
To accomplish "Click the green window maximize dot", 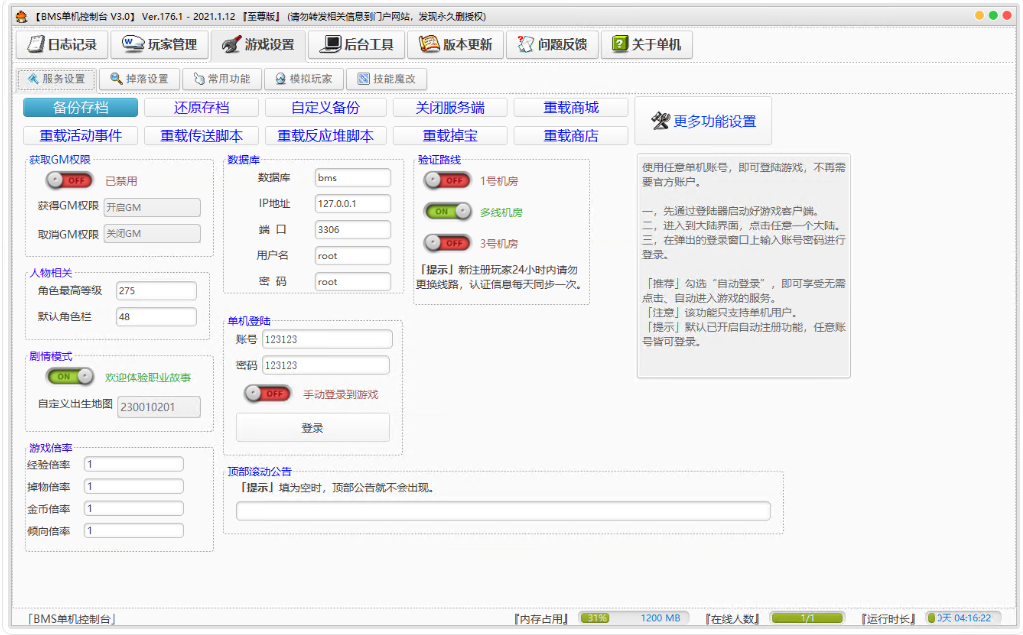I will (x=992, y=16).
